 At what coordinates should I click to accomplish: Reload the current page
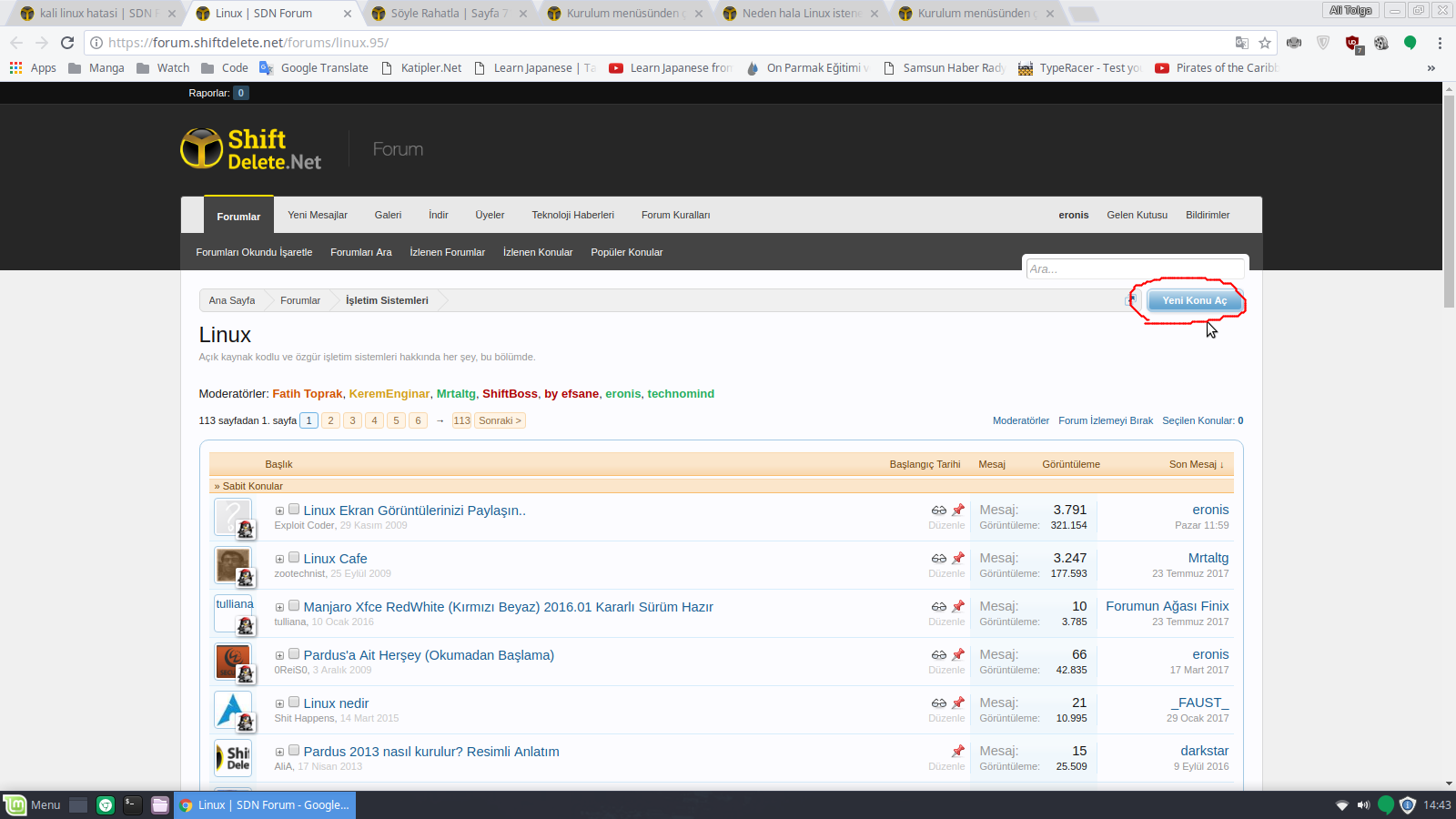67,43
